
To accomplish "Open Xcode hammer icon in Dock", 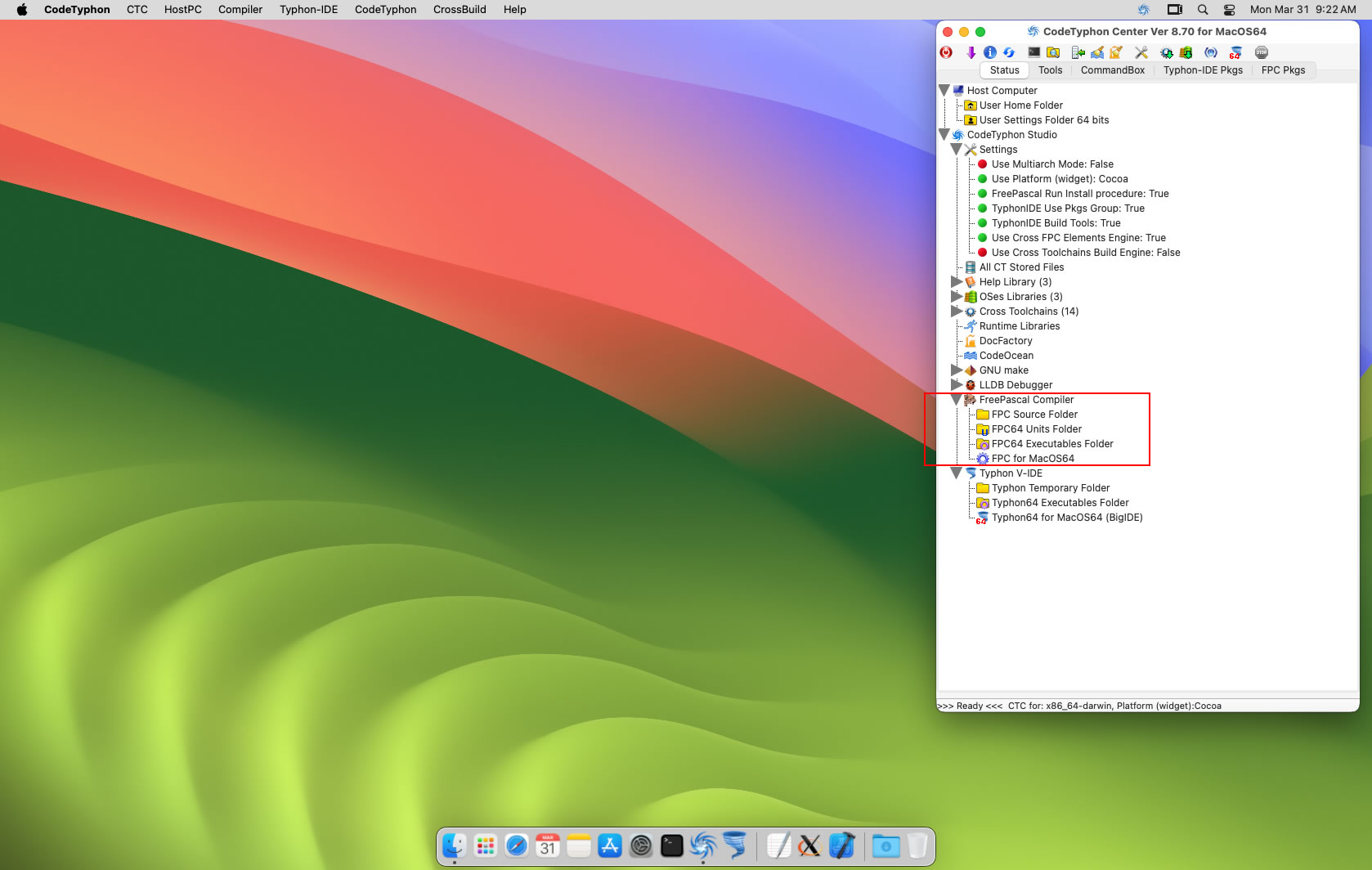I will point(841,845).
